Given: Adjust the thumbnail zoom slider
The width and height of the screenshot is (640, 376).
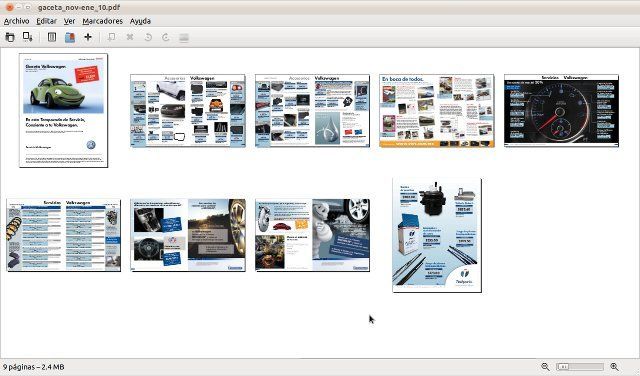Looking at the screenshot, I should (580, 367).
